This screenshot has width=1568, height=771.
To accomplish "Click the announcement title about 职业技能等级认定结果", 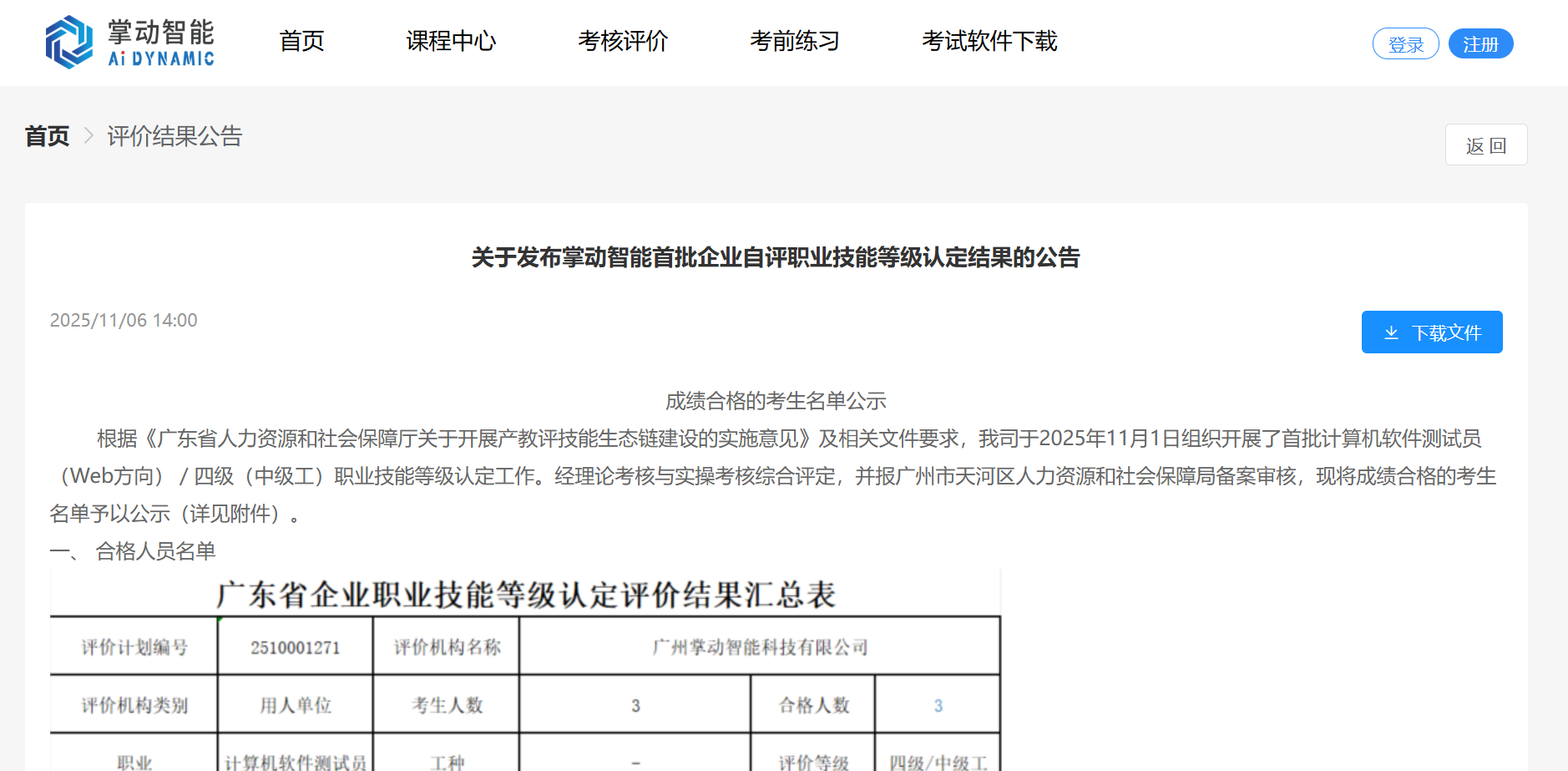I will (775, 258).
